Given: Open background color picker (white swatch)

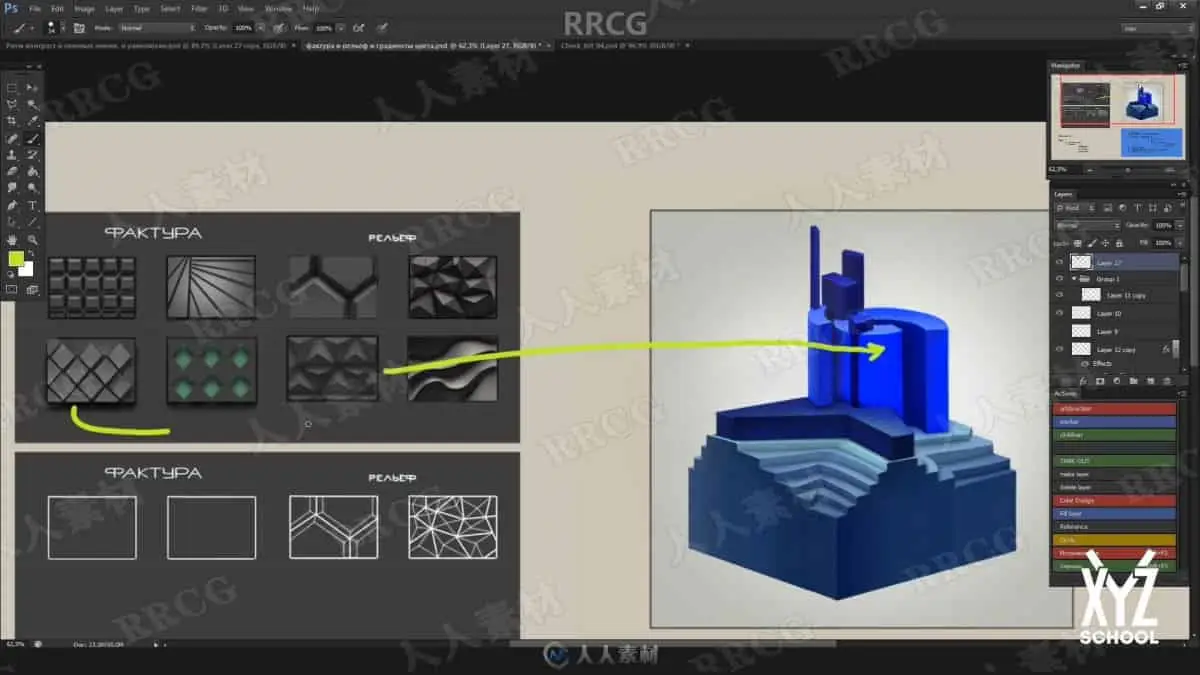Looking at the screenshot, I should [x=27, y=270].
